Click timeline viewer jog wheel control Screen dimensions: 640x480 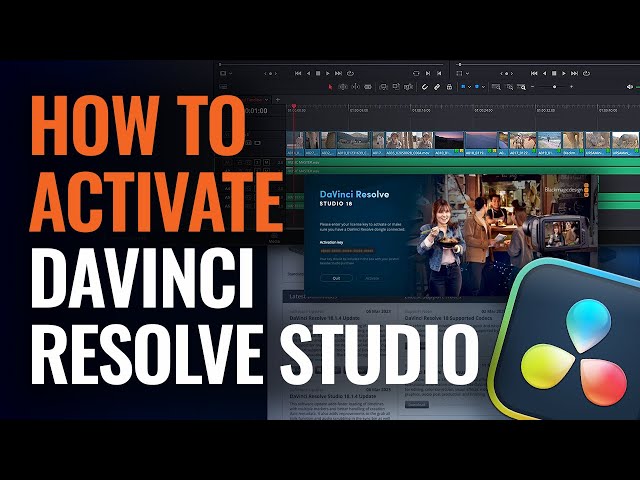(x=506, y=73)
